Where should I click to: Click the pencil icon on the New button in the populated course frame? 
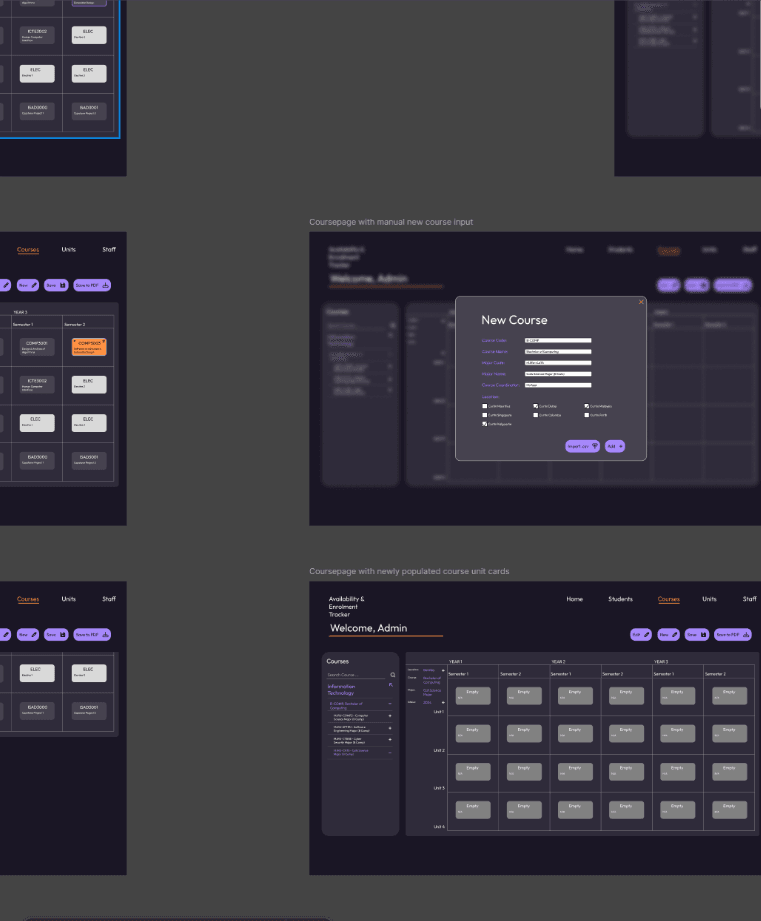675,634
